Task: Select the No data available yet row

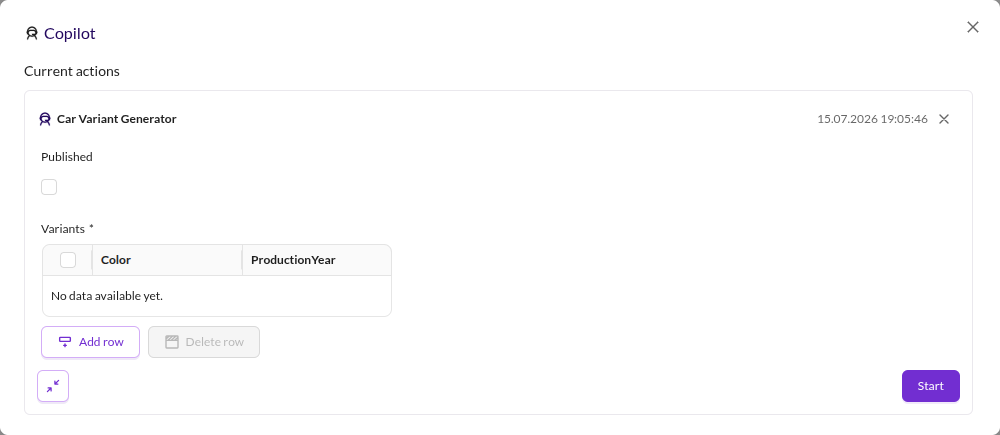Action: coord(217,296)
